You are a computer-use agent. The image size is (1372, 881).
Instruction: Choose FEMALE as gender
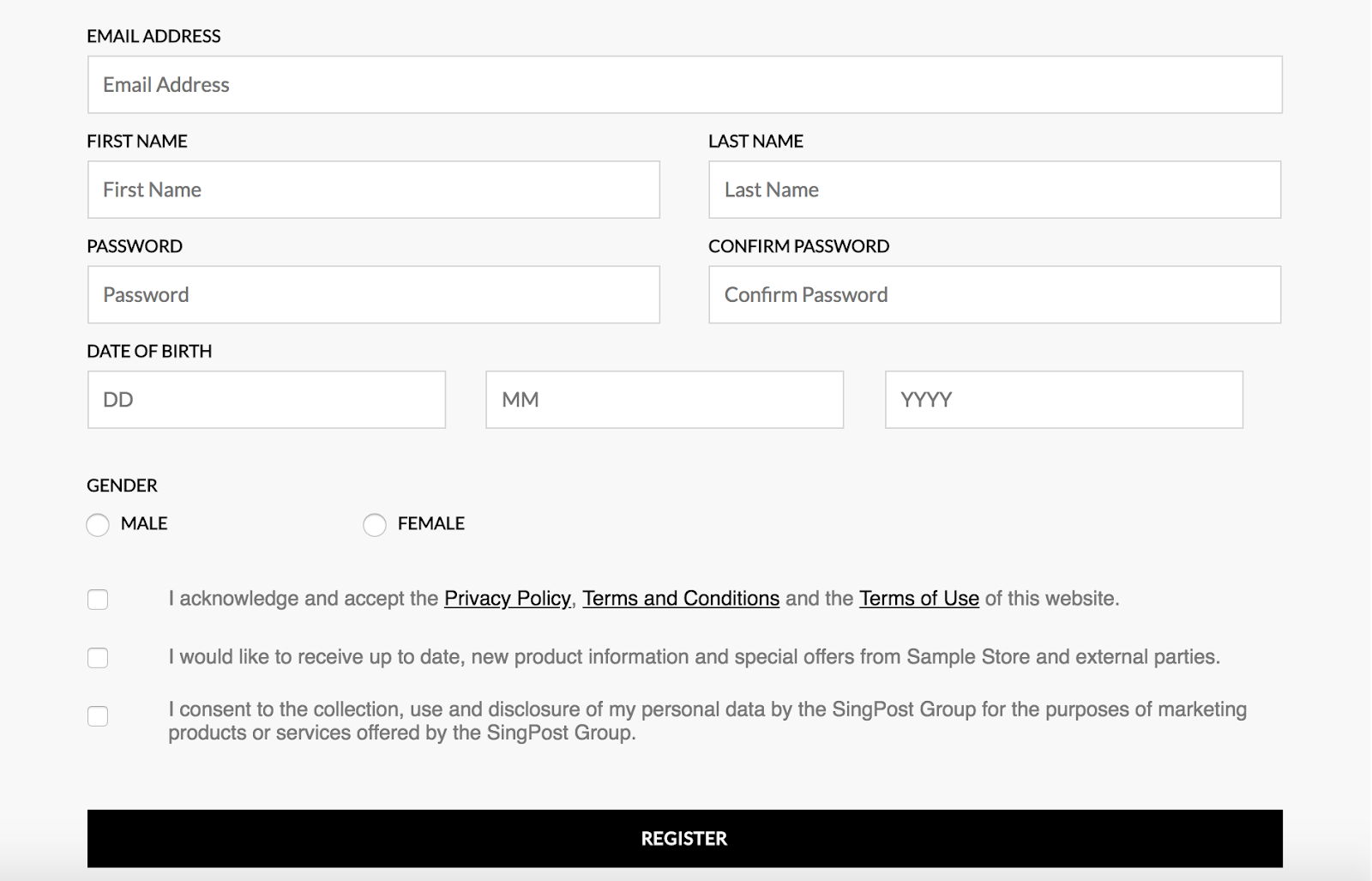pos(375,524)
